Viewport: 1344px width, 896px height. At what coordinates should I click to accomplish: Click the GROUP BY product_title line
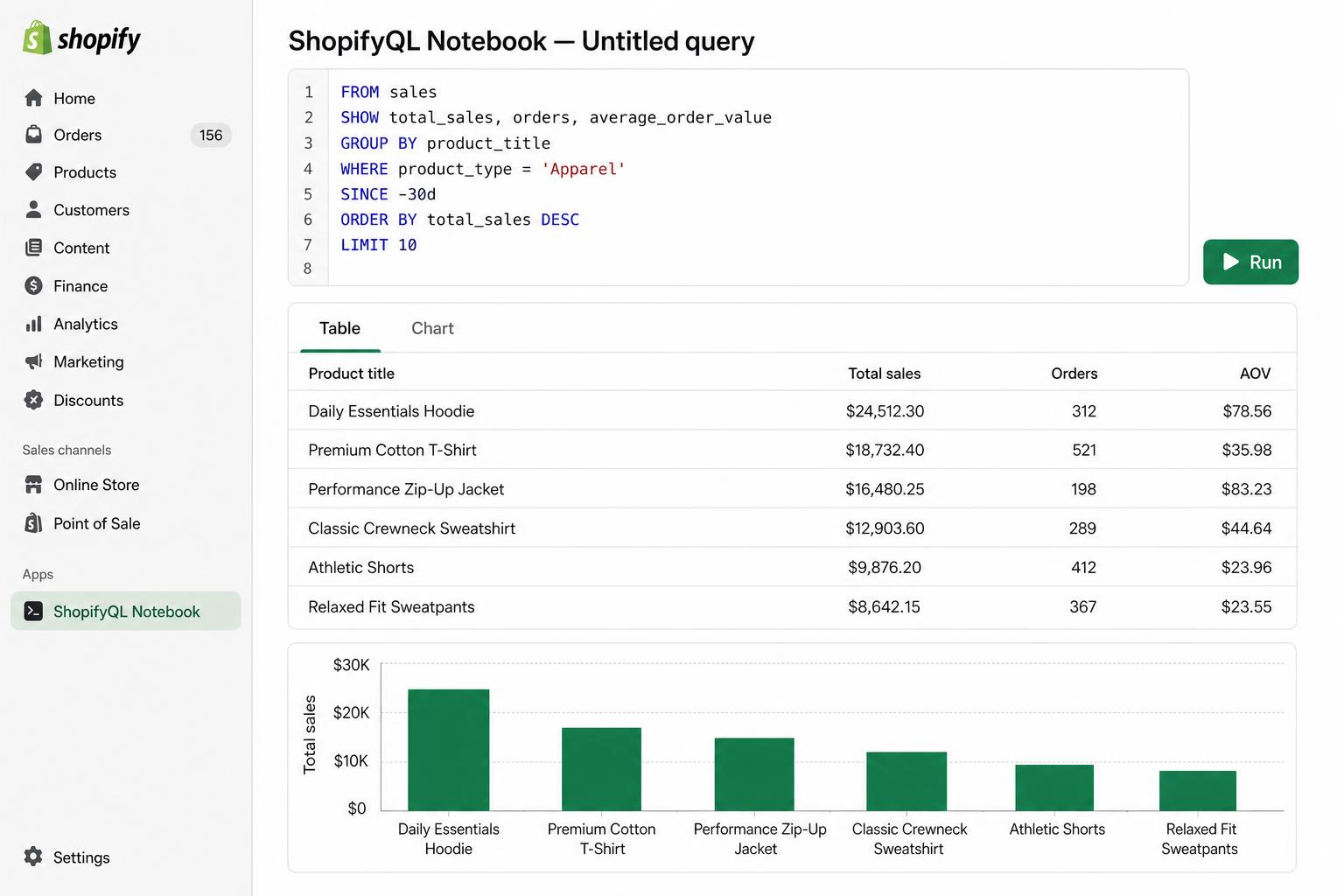pyautogui.click(x=445, y=143)
